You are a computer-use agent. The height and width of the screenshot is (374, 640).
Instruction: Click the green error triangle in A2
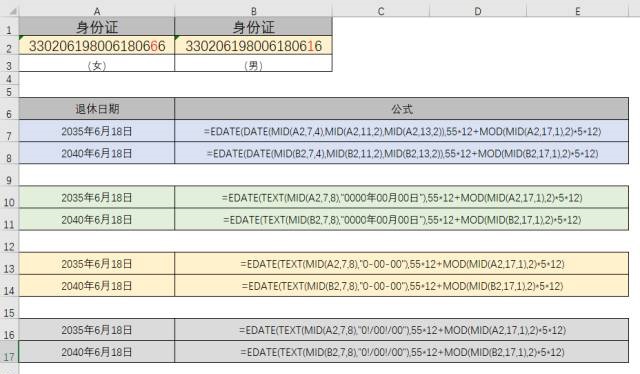point(21,38)
